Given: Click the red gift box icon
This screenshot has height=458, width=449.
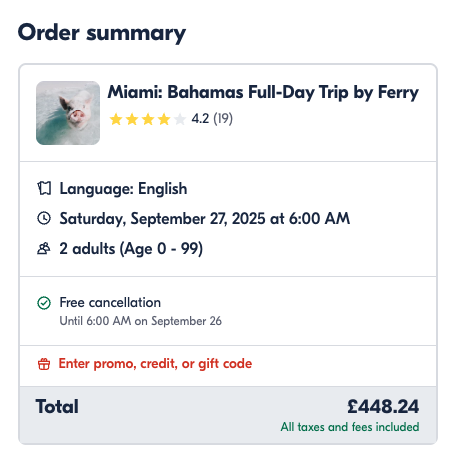Looking at the screenshot, I should [x=44, y=364].
